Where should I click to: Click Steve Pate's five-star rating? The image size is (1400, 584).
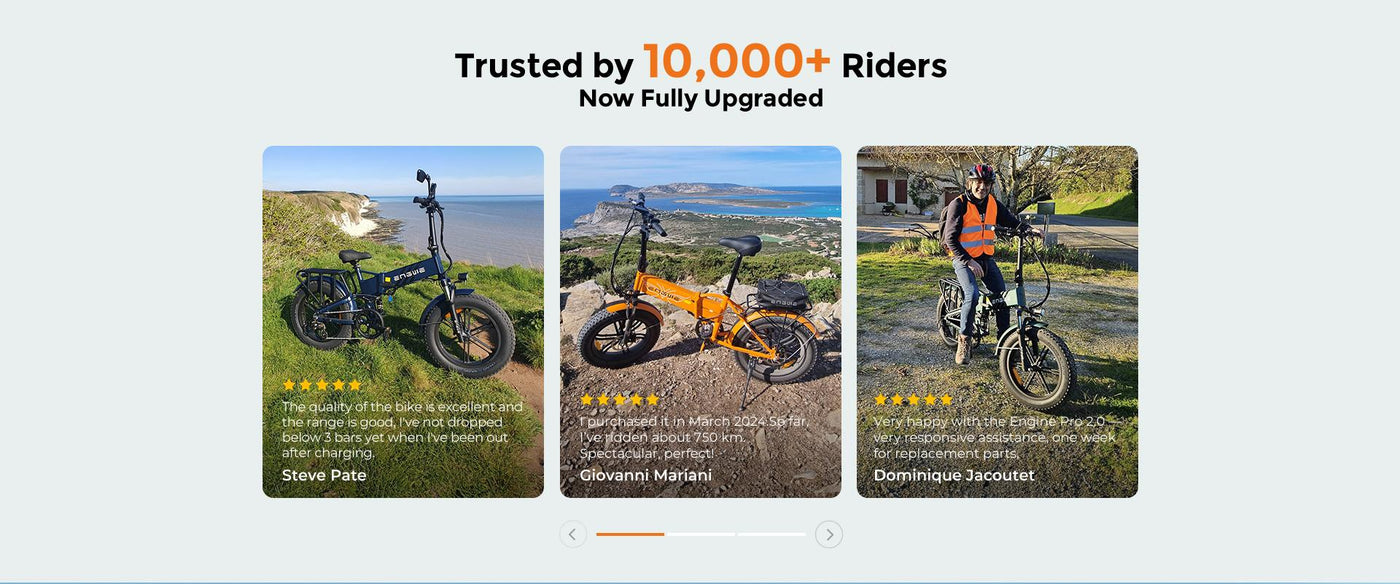[x=322, y=385]
